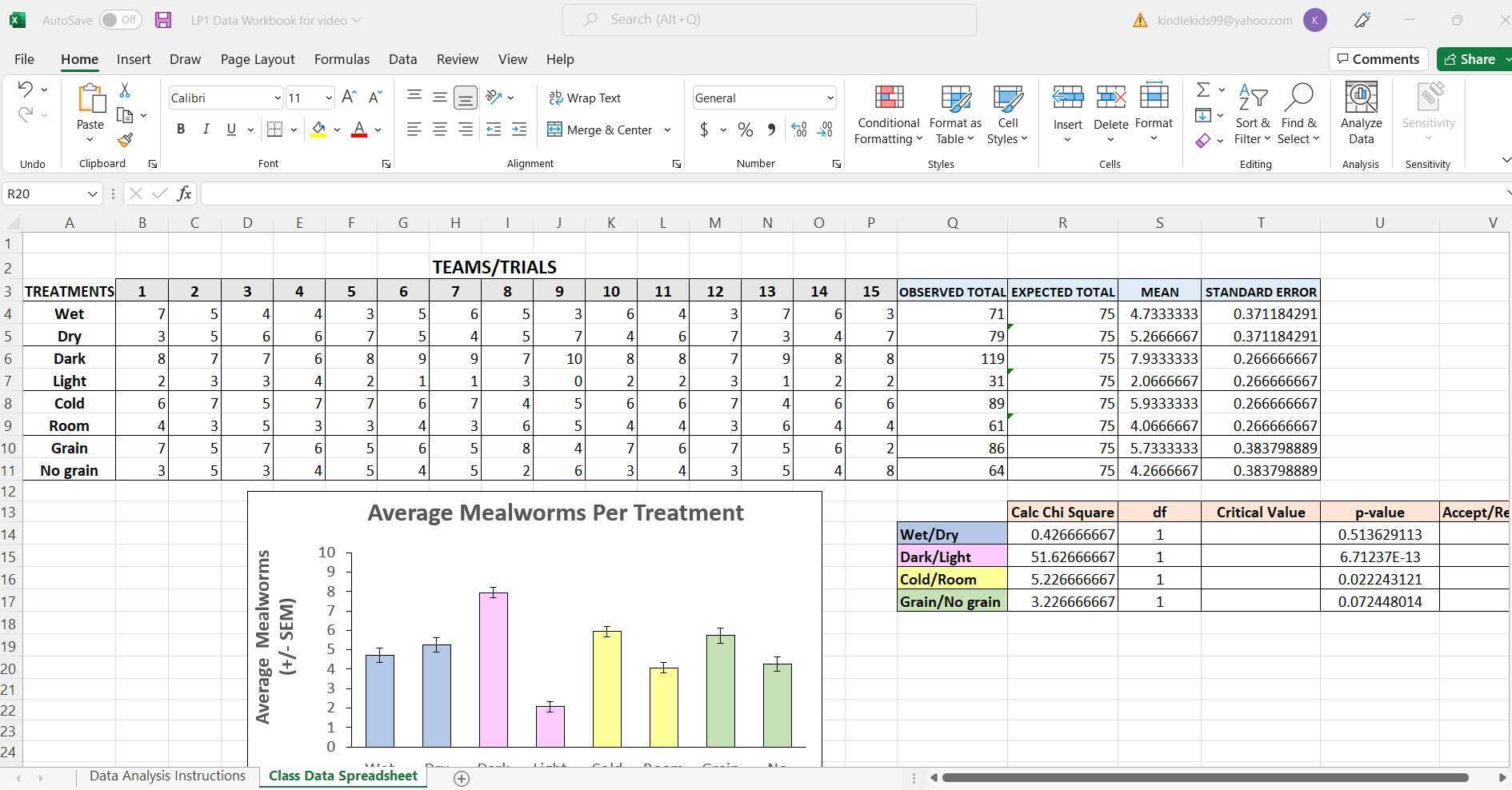Image resolution: width=1512 pixels, height=790 pixels.
Task: Toggle Wrap Text option
Action: click(585, 98)
